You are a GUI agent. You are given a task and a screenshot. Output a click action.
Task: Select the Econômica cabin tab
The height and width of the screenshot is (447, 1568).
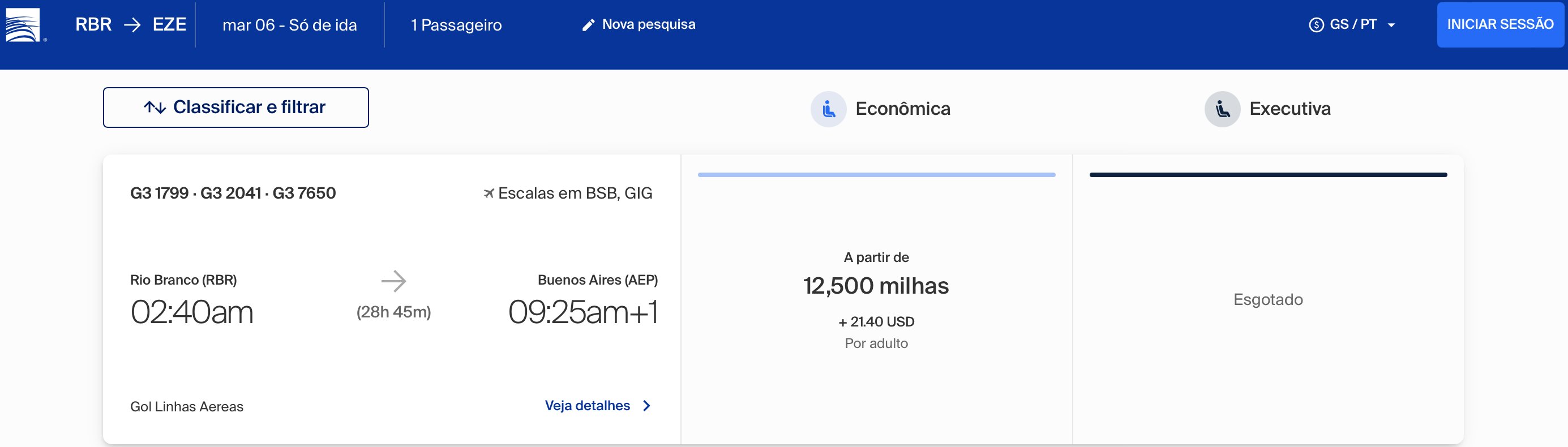click(880, 109)
